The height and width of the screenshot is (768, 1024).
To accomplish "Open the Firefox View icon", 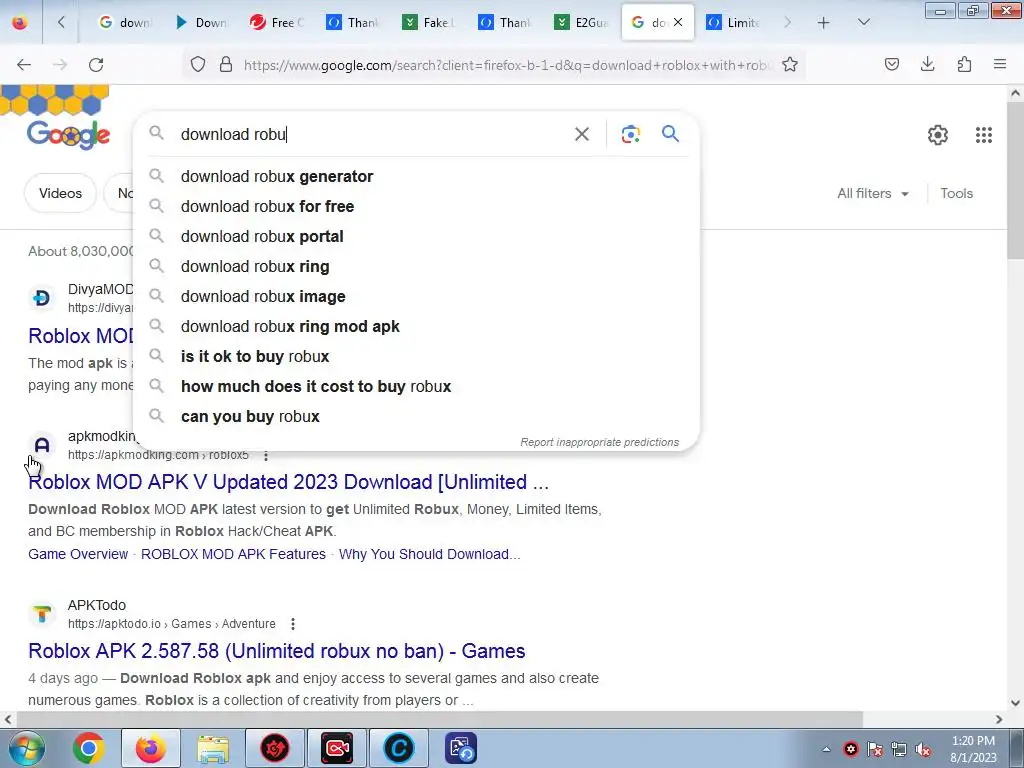I will (20, 22).
